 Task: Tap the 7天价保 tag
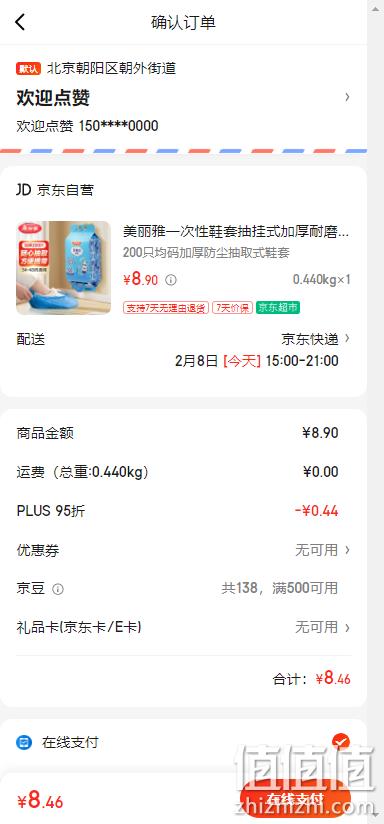[x=233, y=307]
